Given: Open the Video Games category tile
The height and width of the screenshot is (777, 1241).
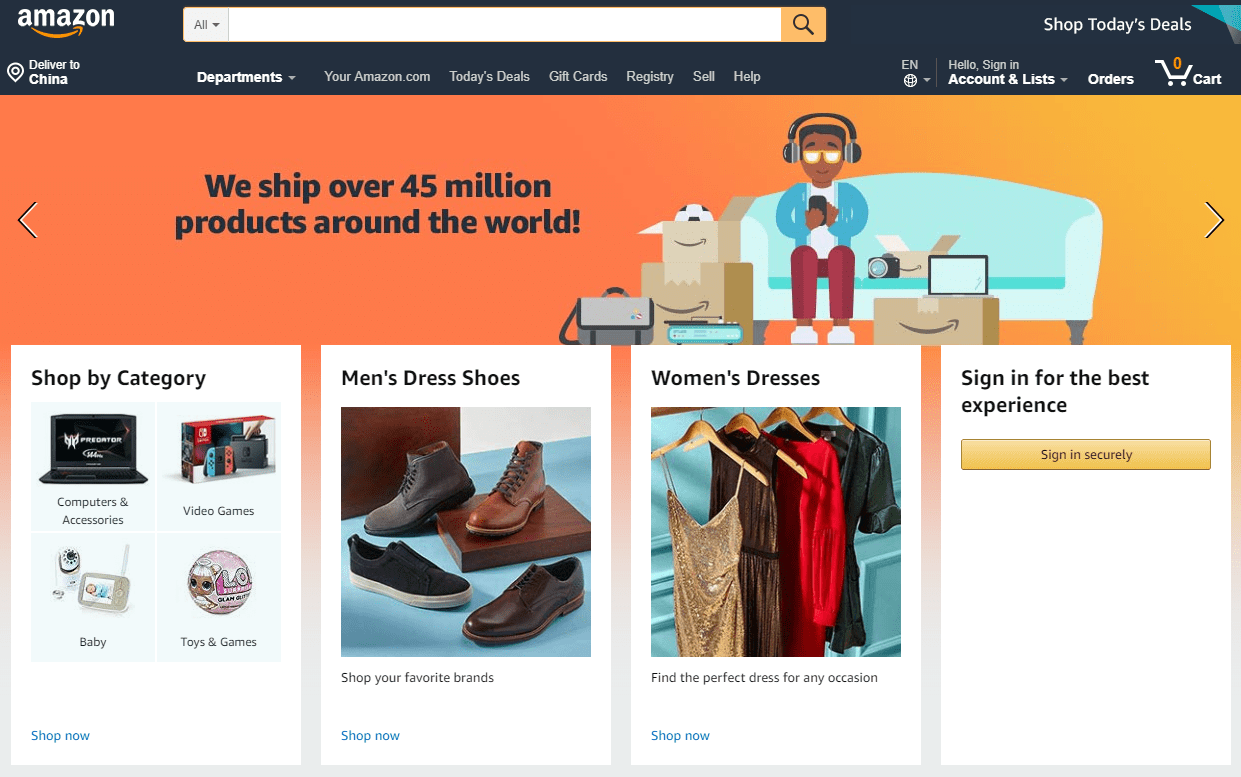Looking at the screenshot, I should (219, 466).
